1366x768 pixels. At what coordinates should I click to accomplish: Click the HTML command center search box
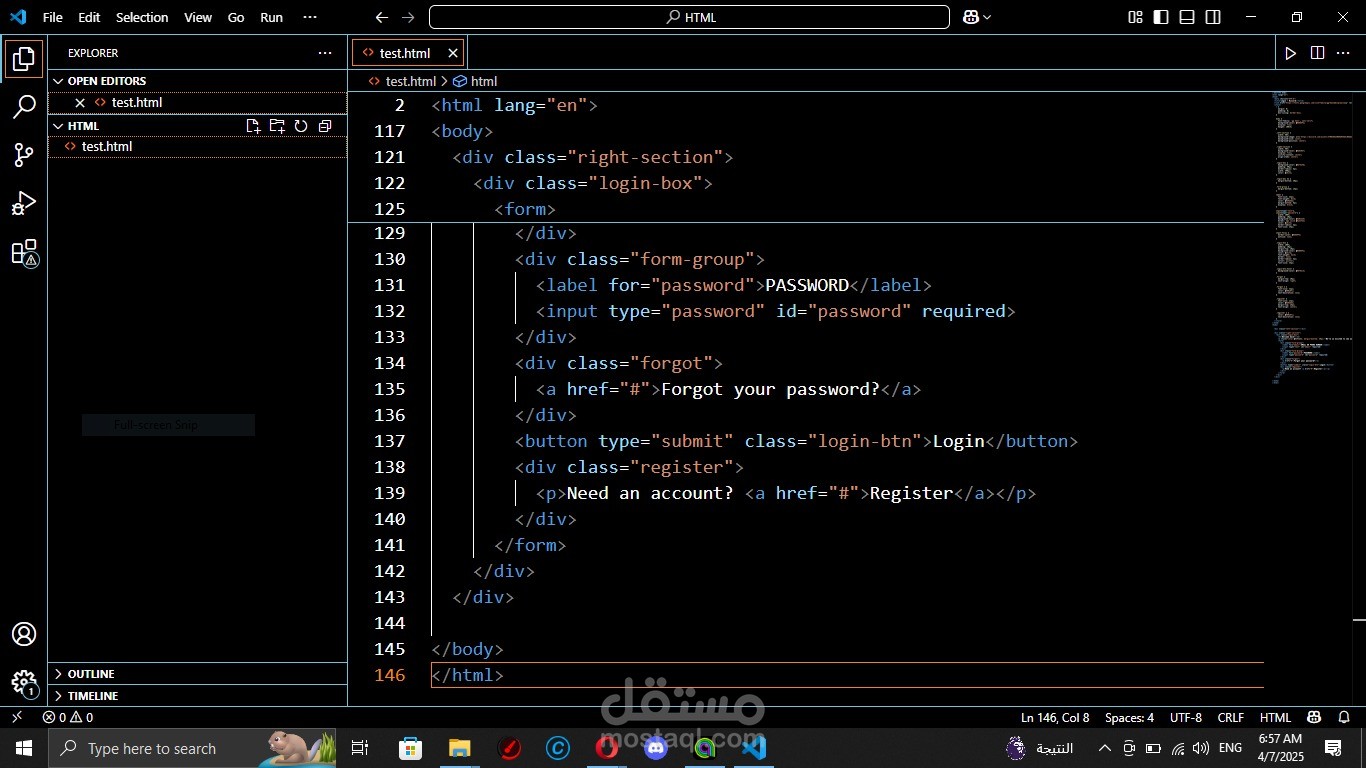coord(689,17)
